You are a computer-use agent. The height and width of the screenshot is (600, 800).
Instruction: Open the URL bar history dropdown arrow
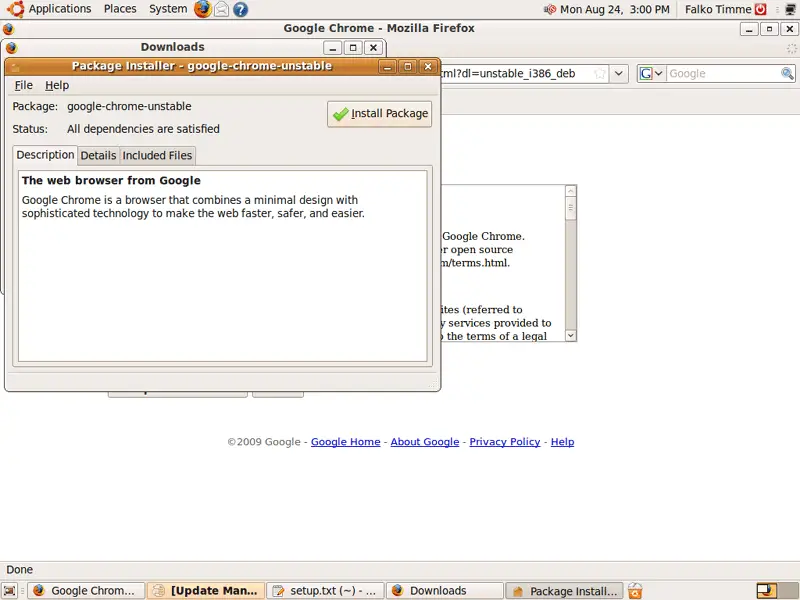[x=618, y=73]
